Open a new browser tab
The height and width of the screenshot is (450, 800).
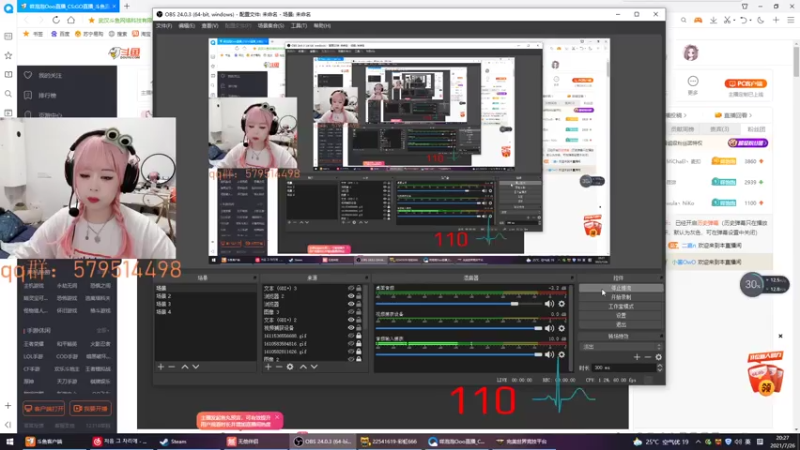click(x=127, y=6)
